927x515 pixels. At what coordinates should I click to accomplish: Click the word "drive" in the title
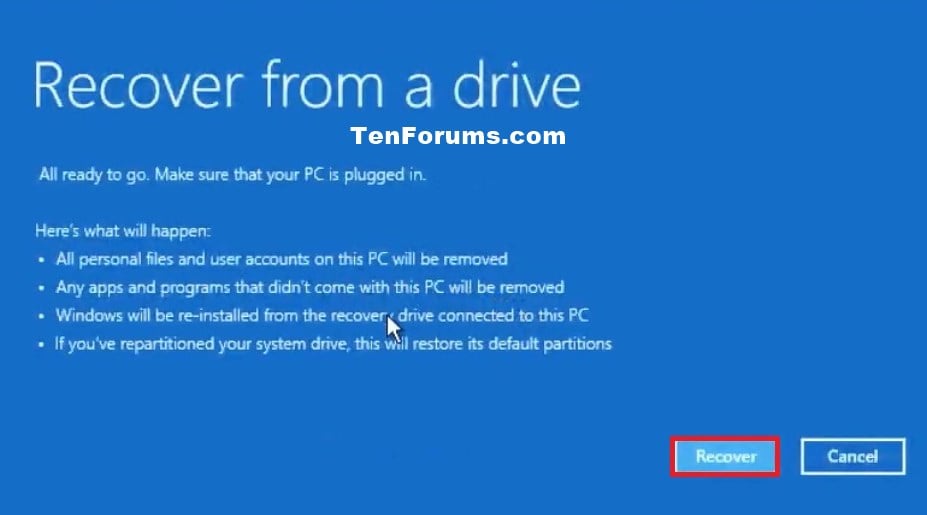coord(517,85)
